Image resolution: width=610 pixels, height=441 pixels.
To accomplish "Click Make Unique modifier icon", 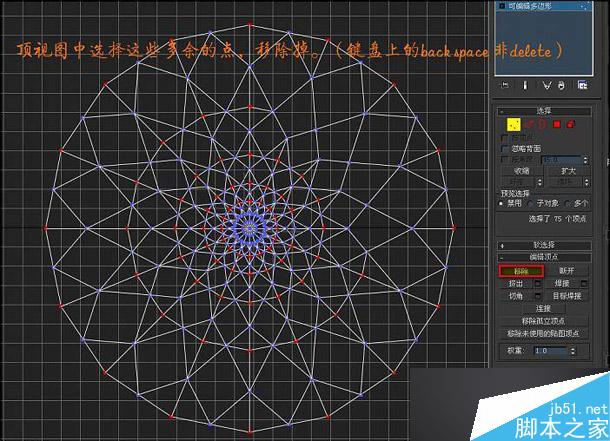I will 547,85.
